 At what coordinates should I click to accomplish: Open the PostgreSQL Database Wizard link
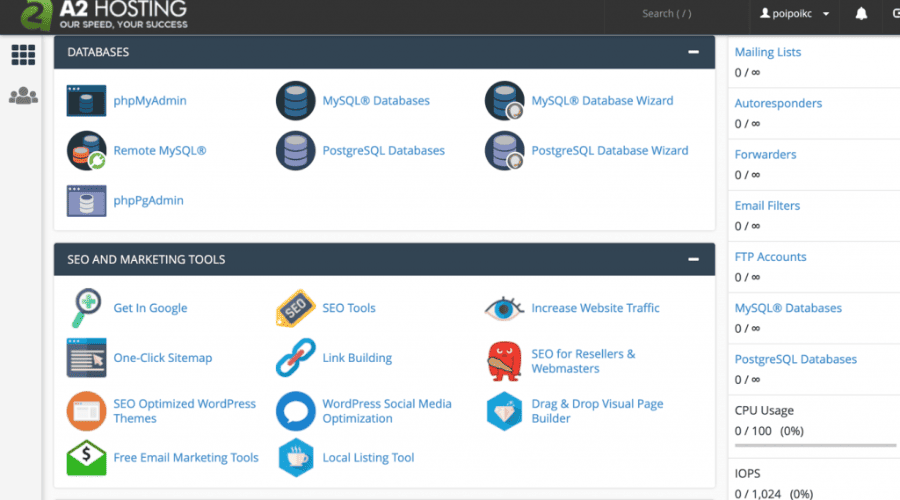pos(609,151)
